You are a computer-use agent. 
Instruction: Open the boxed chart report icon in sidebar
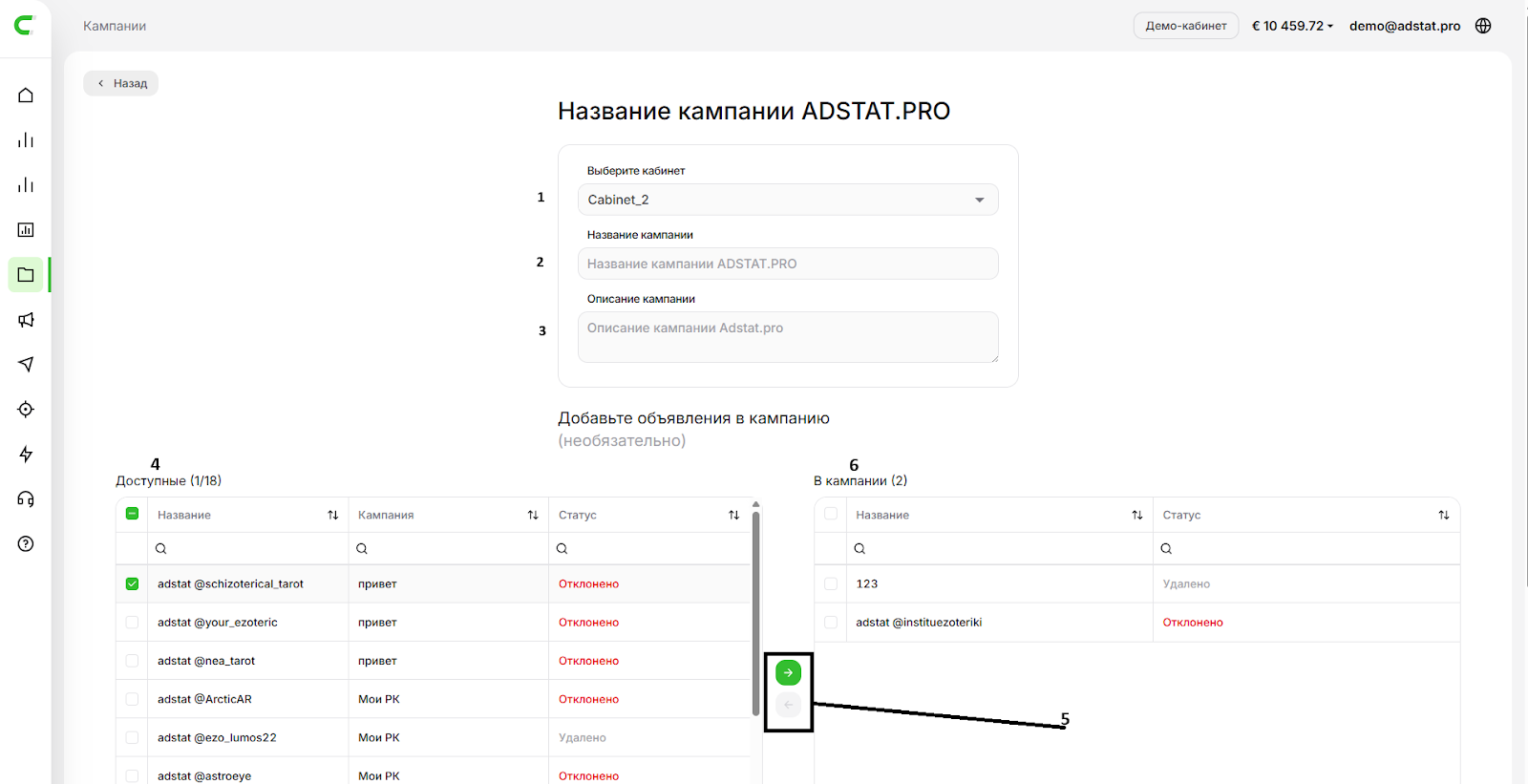click(x=26, y=230)
